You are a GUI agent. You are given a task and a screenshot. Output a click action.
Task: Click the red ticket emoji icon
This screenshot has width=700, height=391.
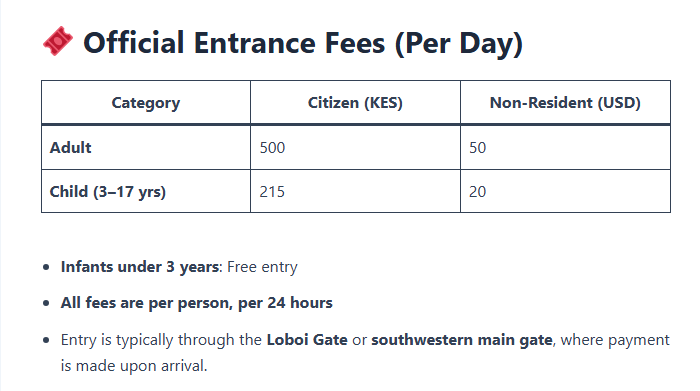58,41
